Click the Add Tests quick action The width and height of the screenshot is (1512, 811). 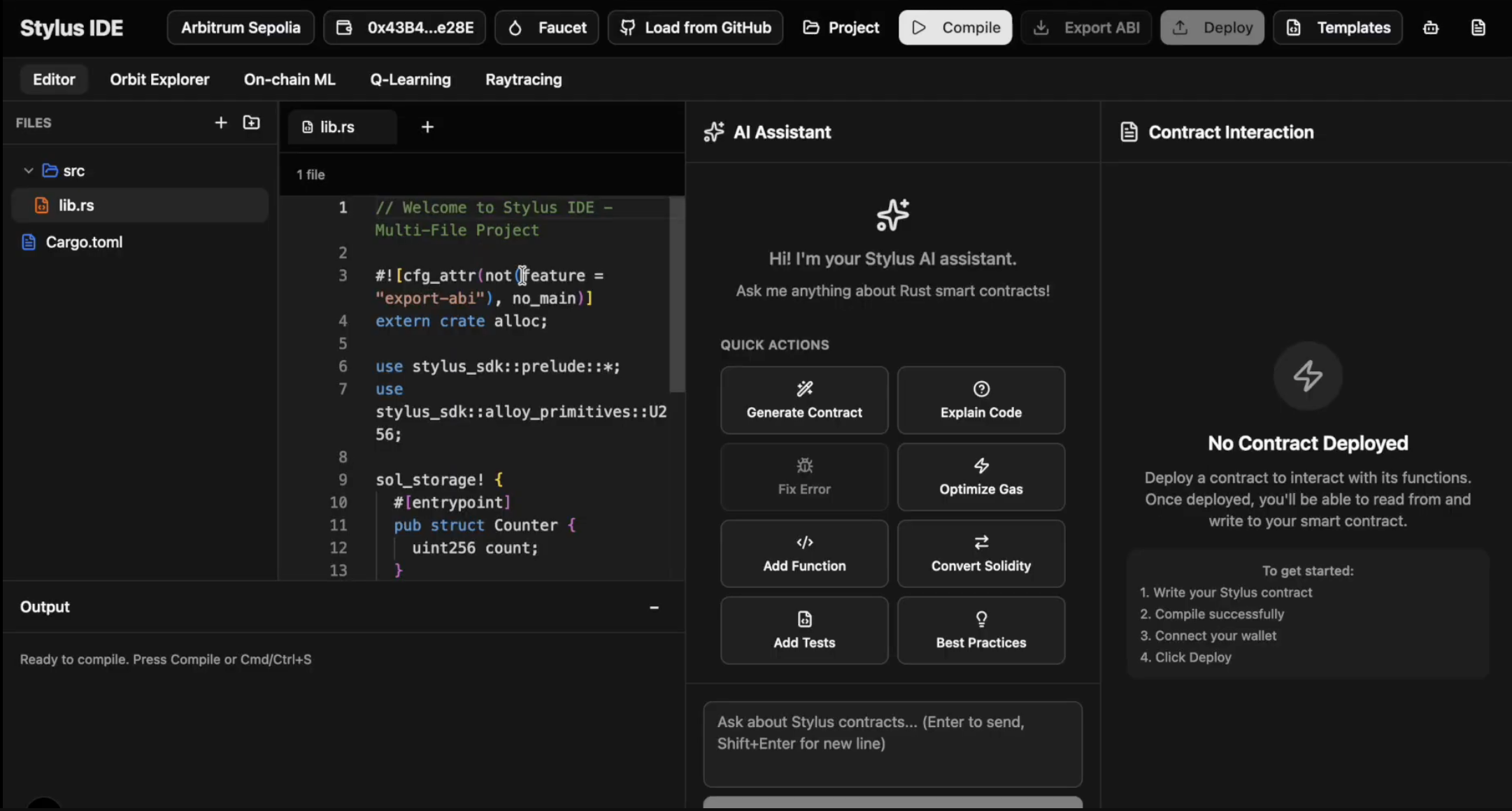(804, 631)
